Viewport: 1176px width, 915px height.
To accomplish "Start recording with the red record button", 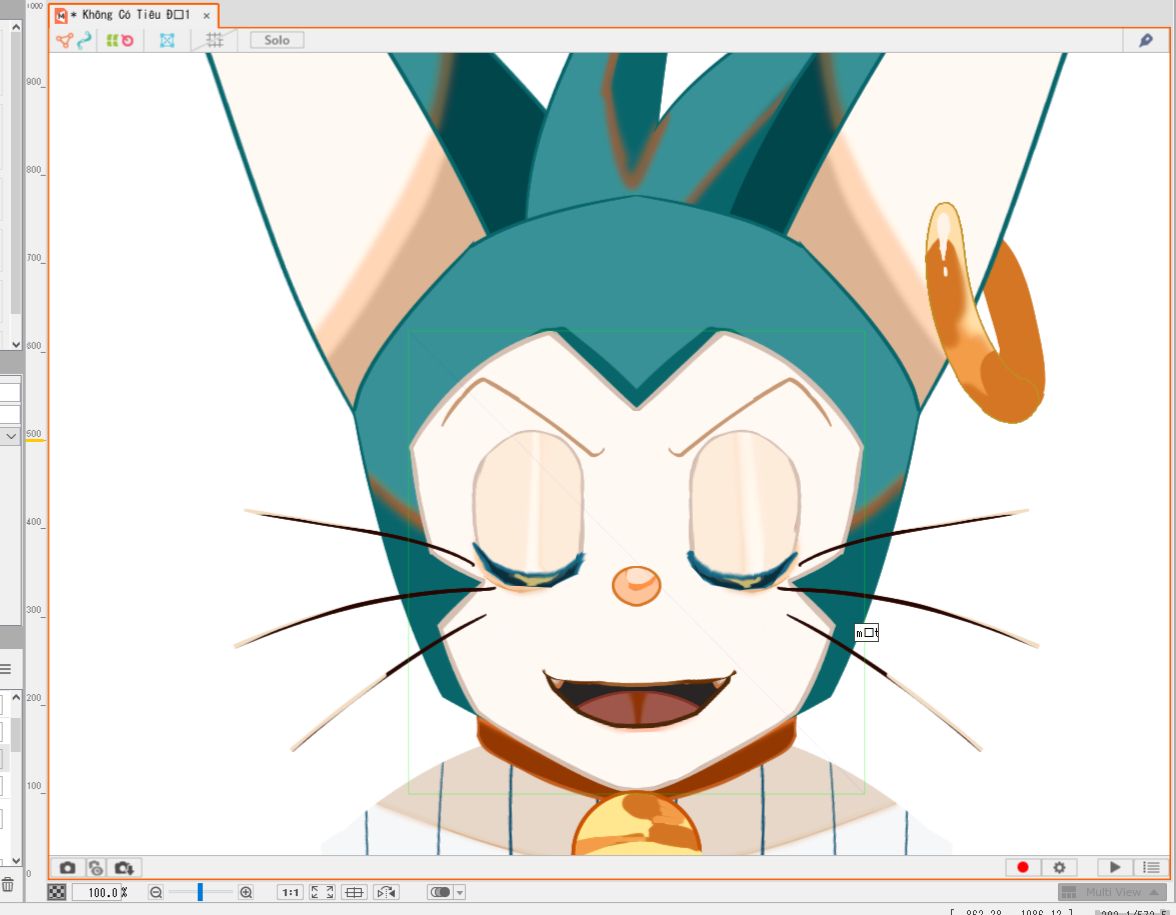I will 1023,867.
